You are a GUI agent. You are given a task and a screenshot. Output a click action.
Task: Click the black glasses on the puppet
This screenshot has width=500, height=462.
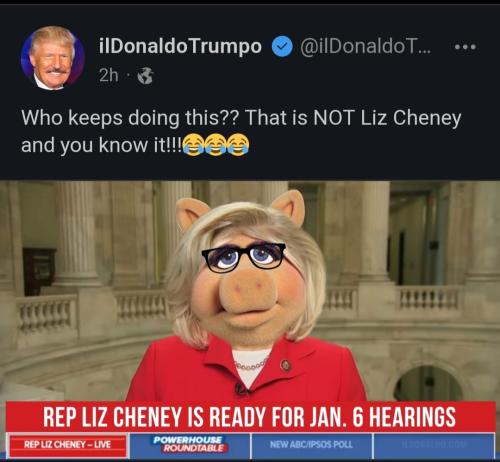point(244,258)
